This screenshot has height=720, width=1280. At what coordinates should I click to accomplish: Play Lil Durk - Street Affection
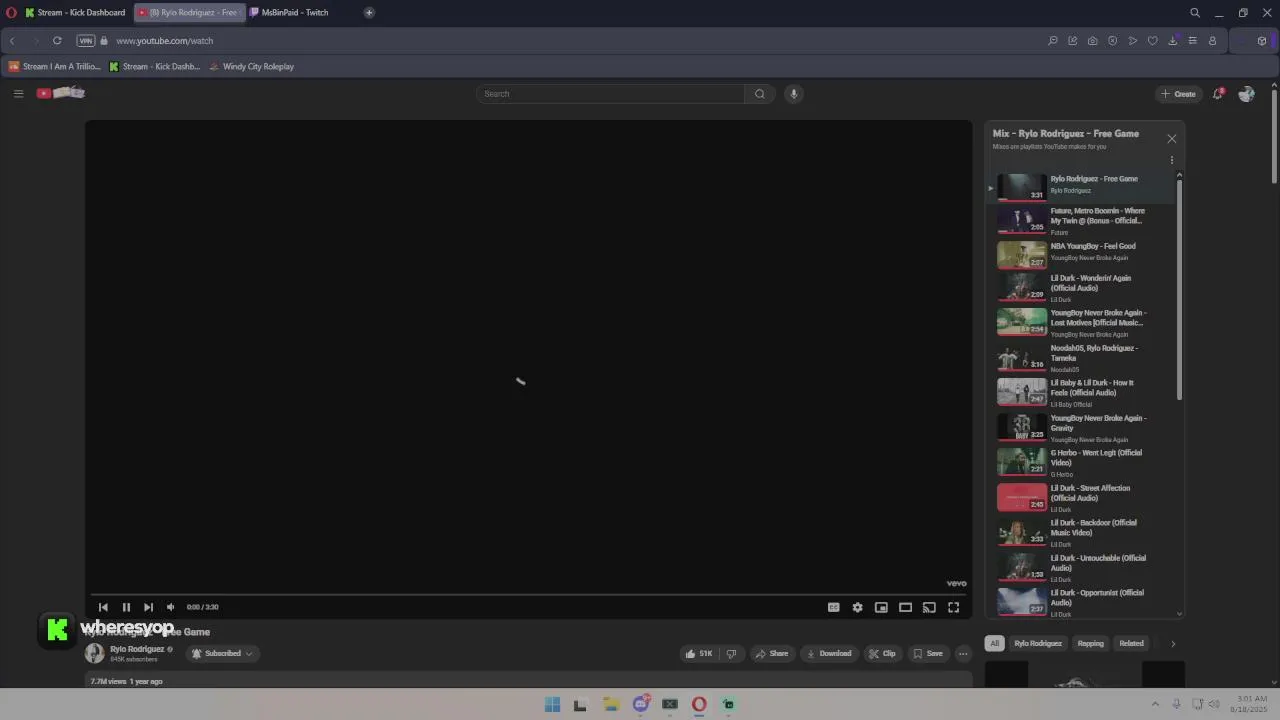(x=1080, y=498)
